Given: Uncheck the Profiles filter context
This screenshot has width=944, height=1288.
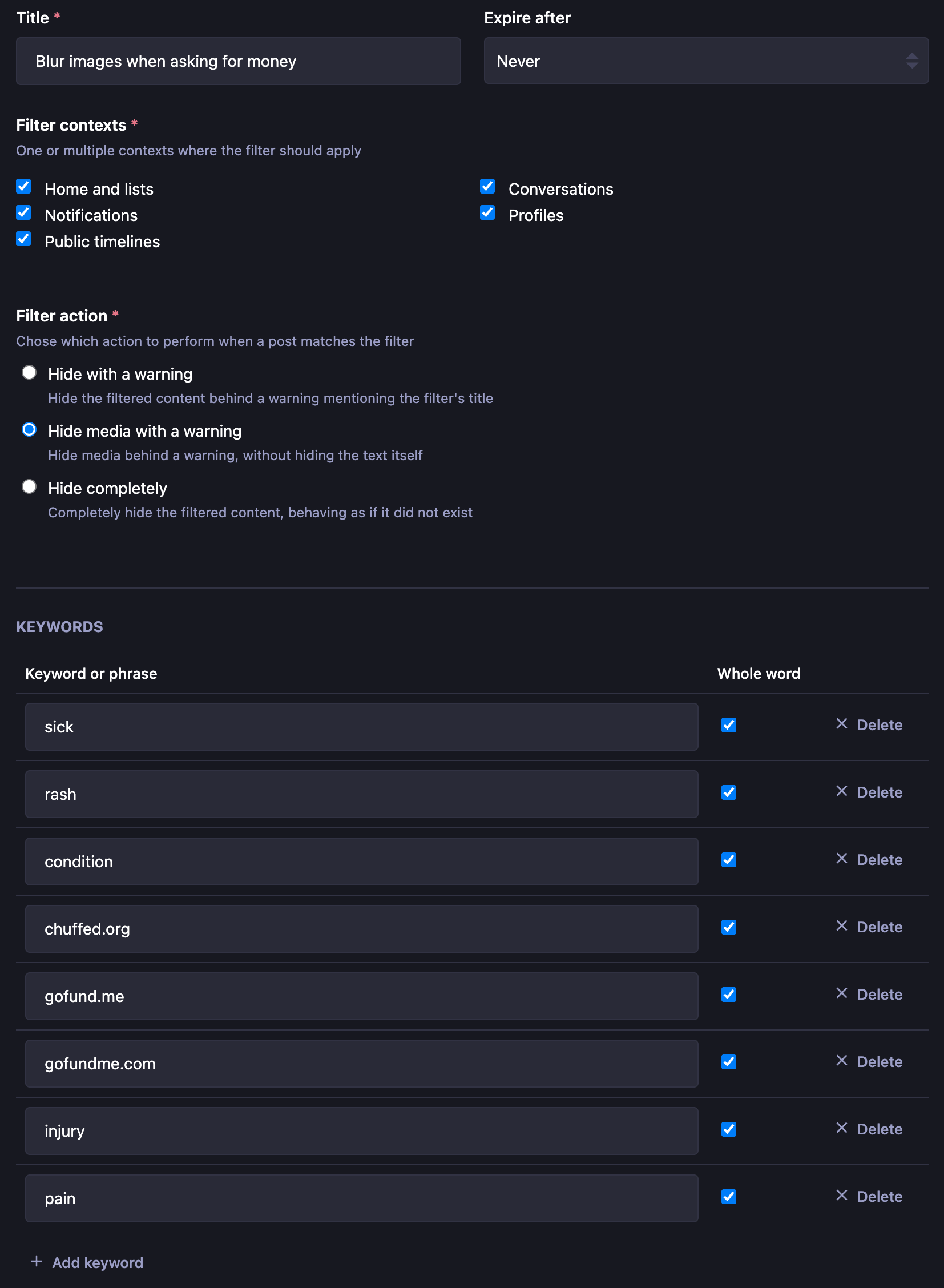Looking at the screenshot, I should coord(487,212).
